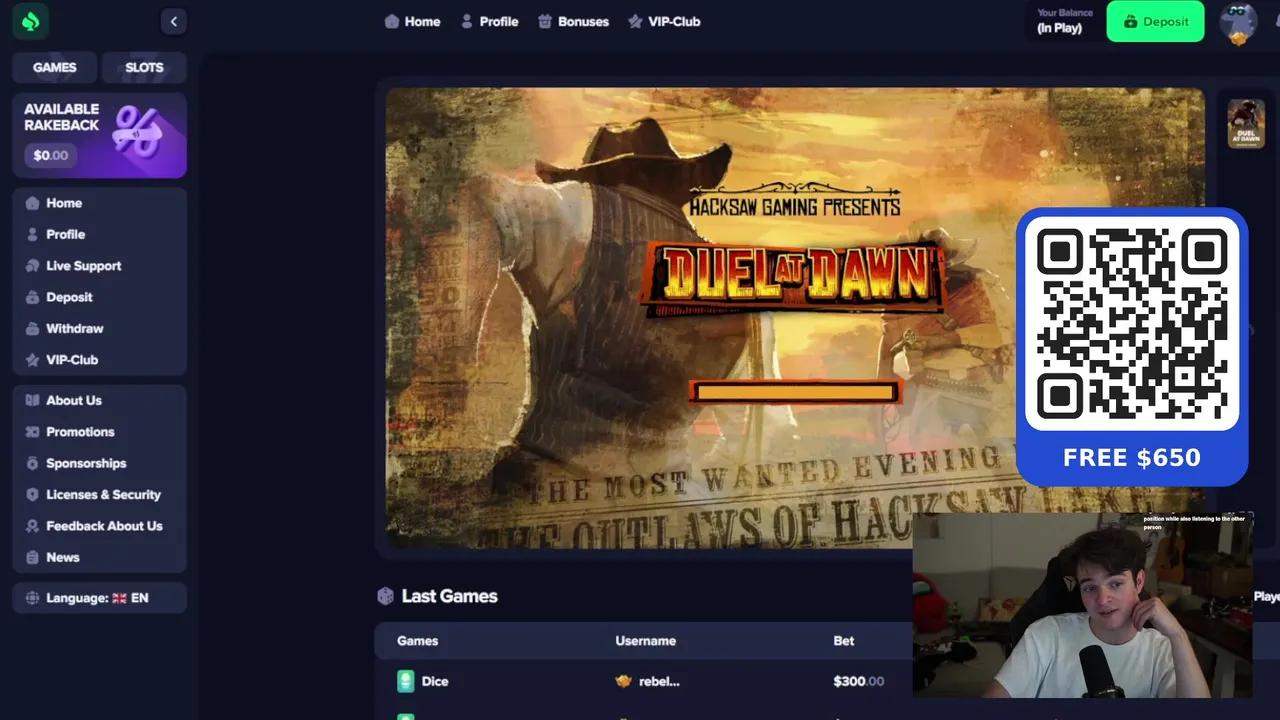Viewport: 1280px width, 720px height.
Task: Open Promotions via the megaphone icon
Action: [x=34, y=431]
